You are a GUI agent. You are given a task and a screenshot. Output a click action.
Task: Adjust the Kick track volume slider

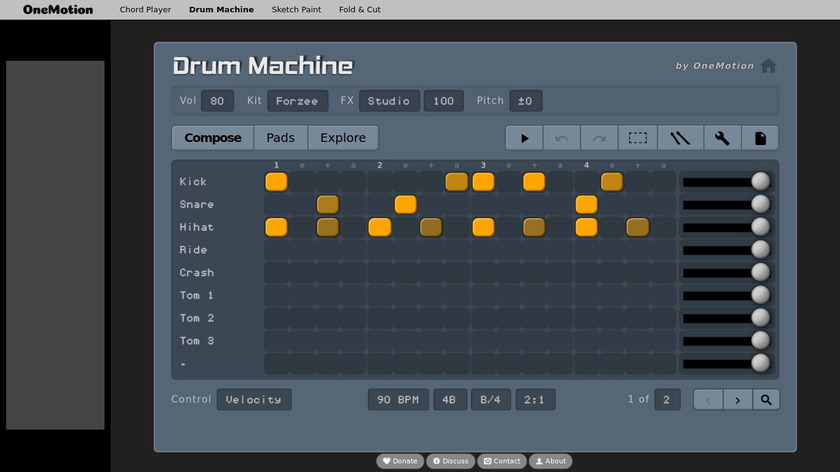[x=760, y=181]
